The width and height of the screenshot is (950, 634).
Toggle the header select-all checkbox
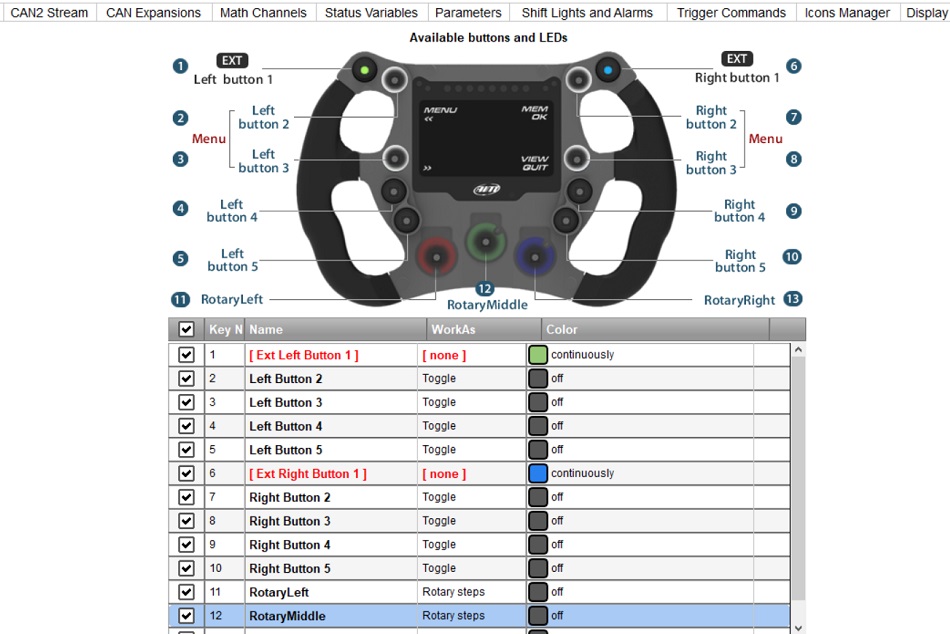pyautogui.click(x=186, y=329)
